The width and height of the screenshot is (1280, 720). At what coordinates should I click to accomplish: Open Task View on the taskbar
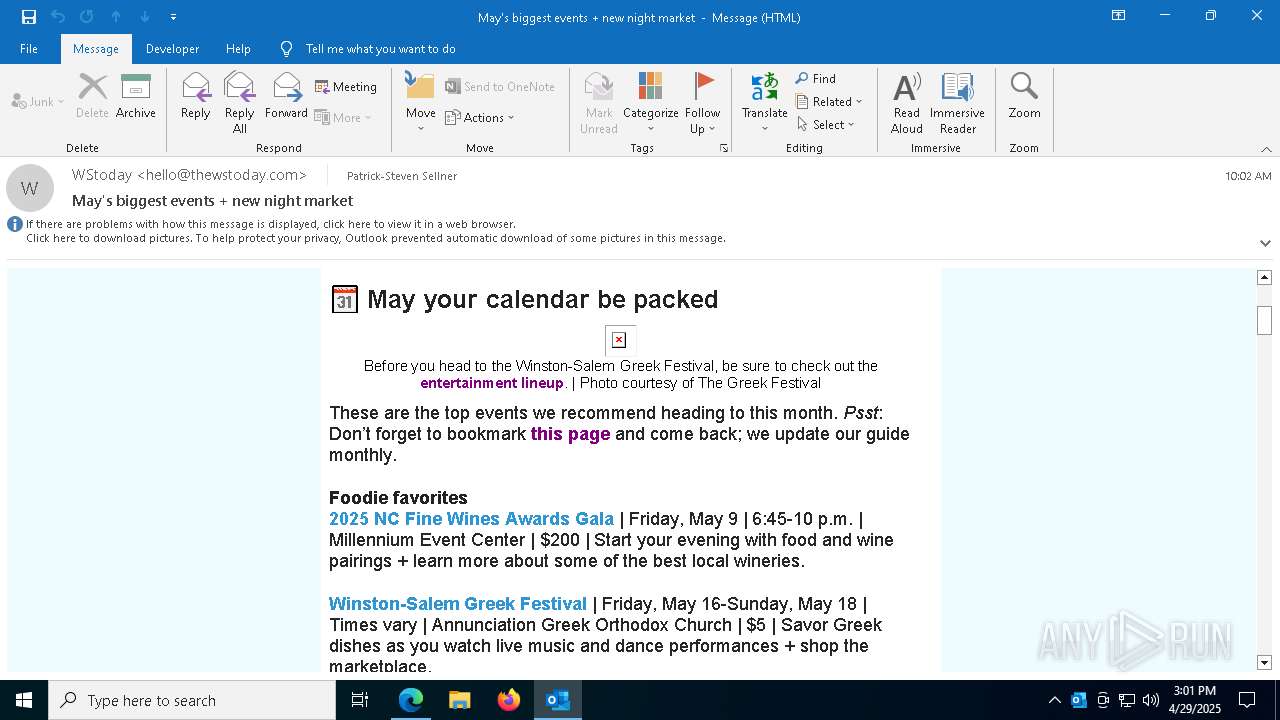pyautogui.click(x=360, y=700)
